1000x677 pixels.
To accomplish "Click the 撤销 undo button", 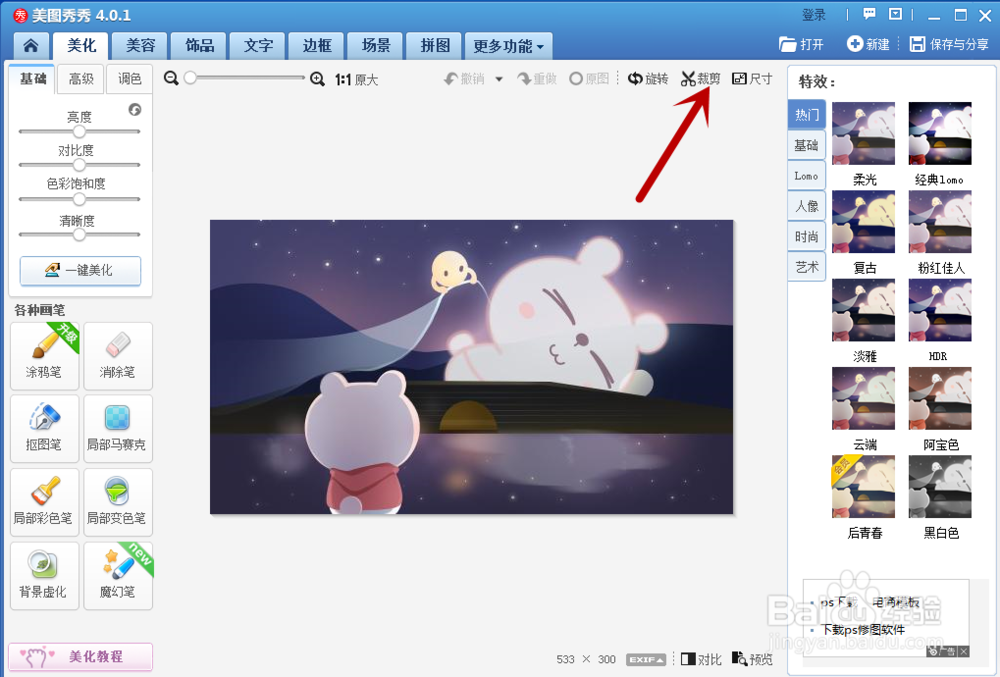I will tap(464, 78).
